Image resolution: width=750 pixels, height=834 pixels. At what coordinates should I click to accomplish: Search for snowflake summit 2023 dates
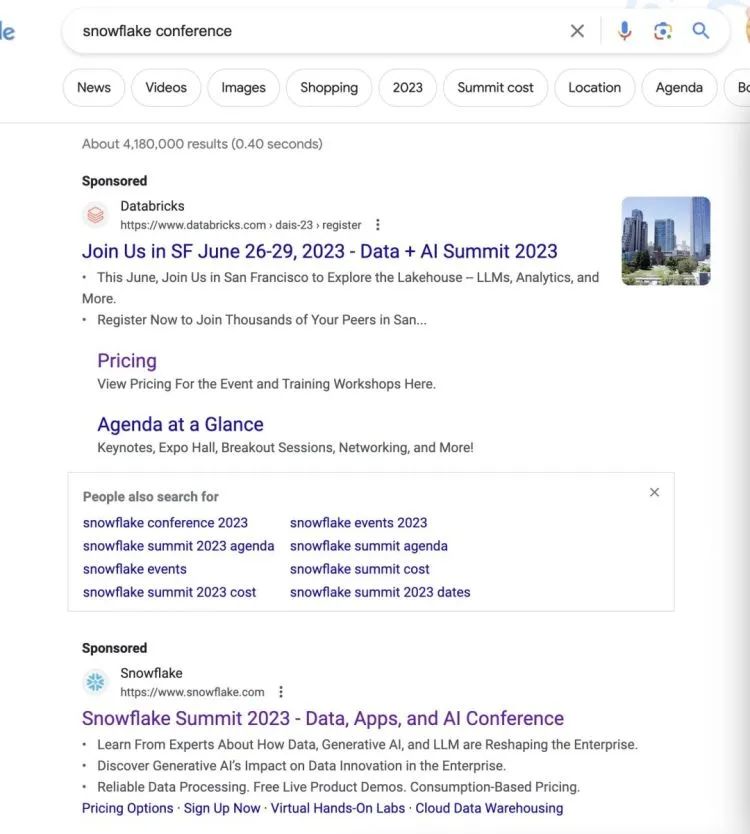coord(380,592)
